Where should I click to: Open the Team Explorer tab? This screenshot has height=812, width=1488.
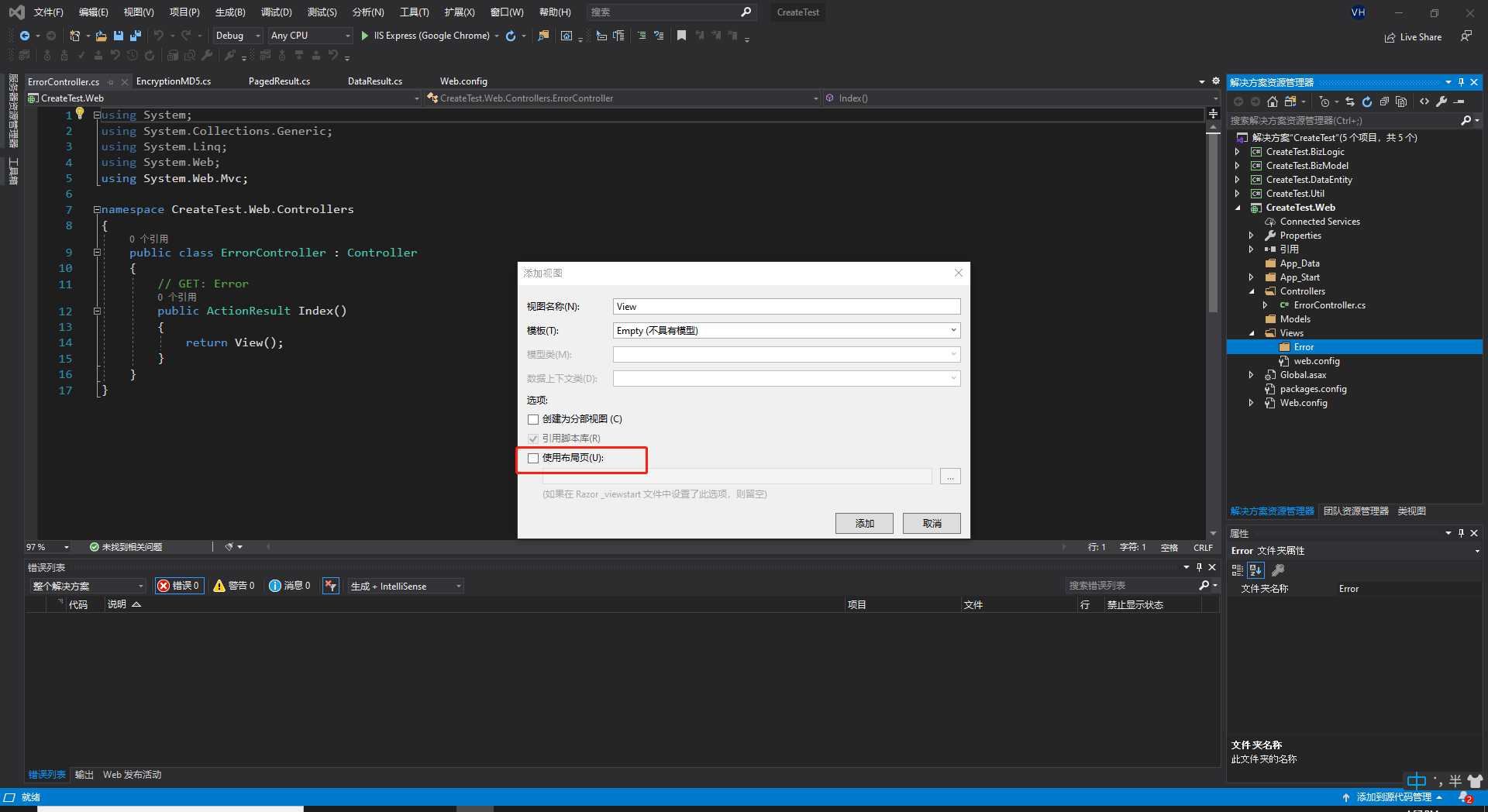click(1355, 511)
